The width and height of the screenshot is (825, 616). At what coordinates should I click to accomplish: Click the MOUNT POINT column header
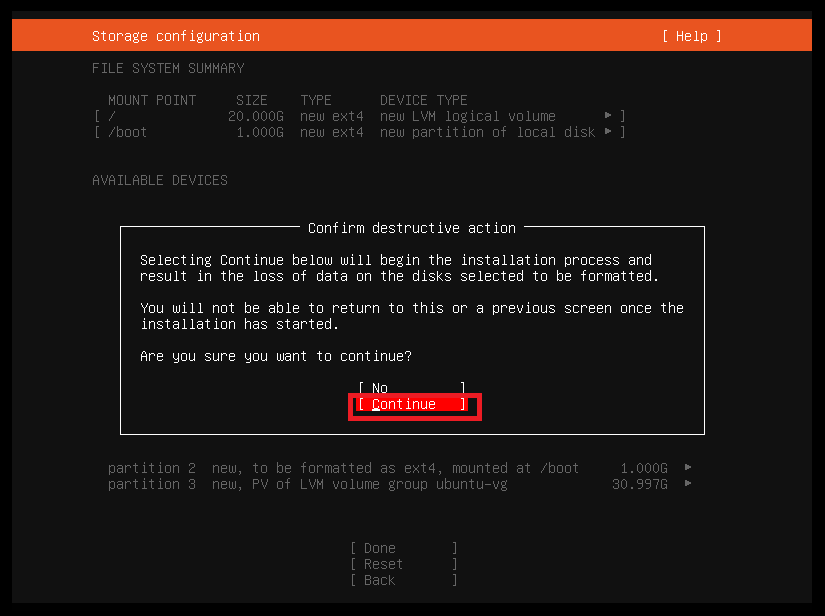152,100
